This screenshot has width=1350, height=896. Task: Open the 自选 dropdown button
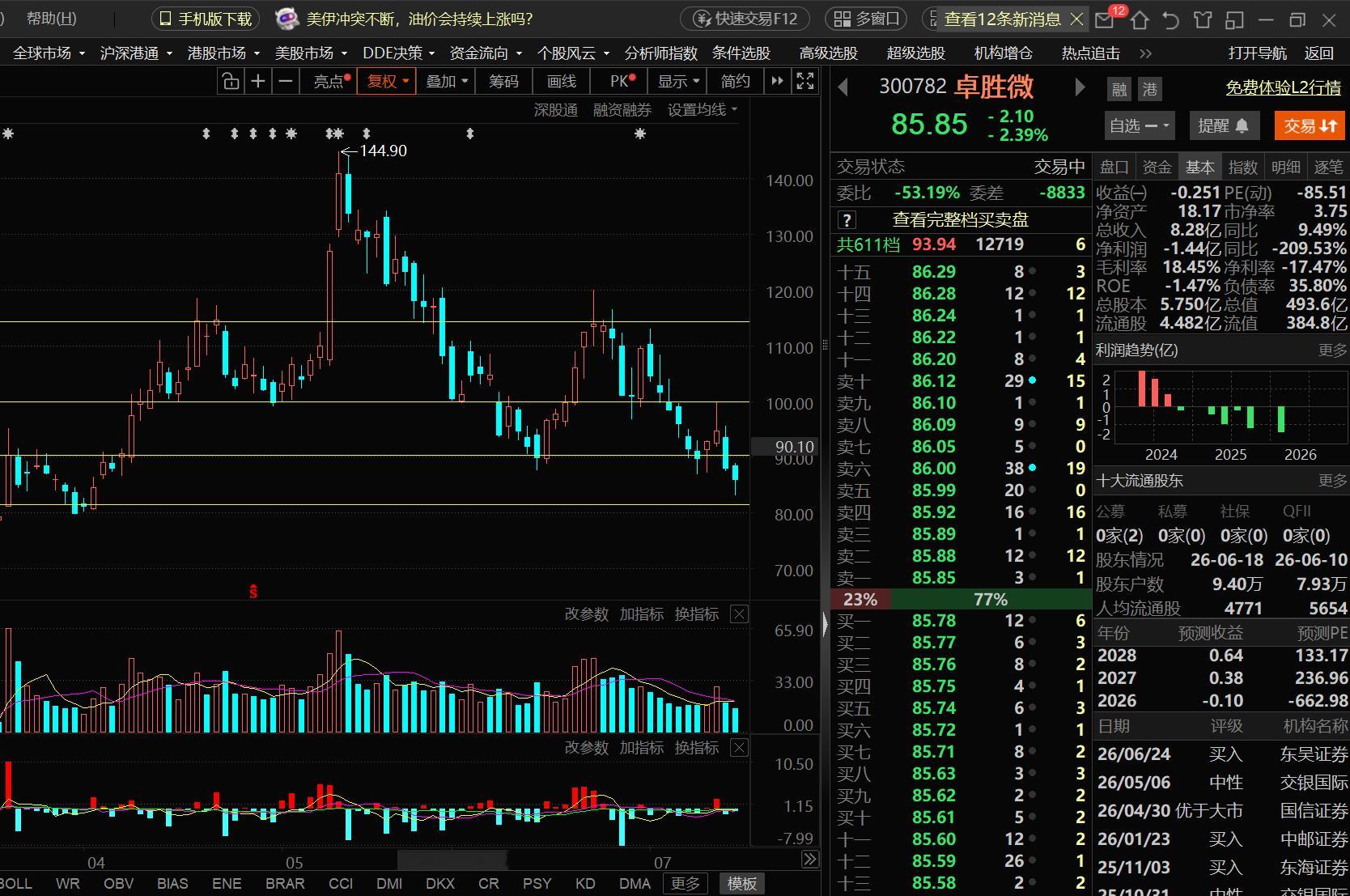click(1140, 125)
